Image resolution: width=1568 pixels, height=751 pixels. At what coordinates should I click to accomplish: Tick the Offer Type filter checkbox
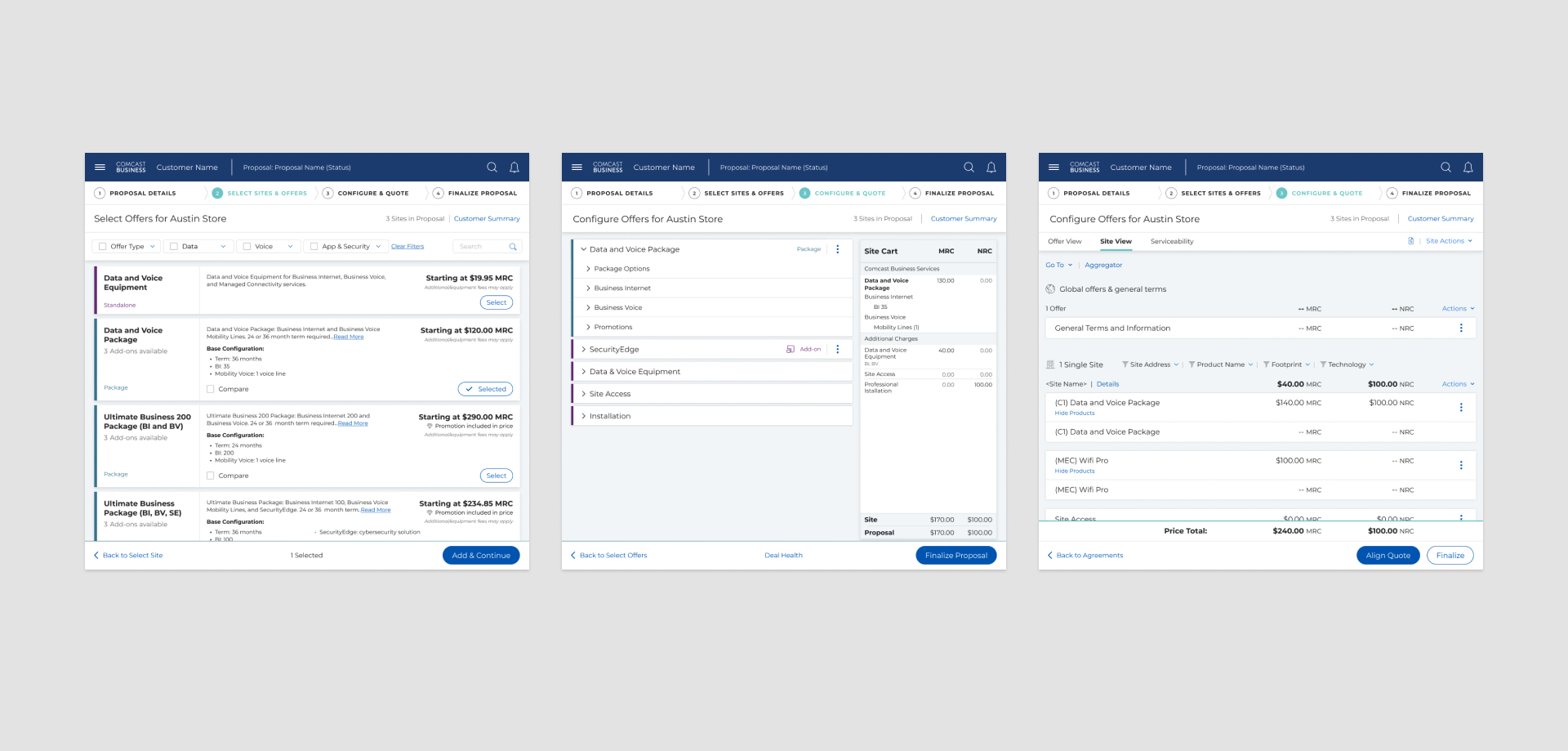(x=102, y=246)
